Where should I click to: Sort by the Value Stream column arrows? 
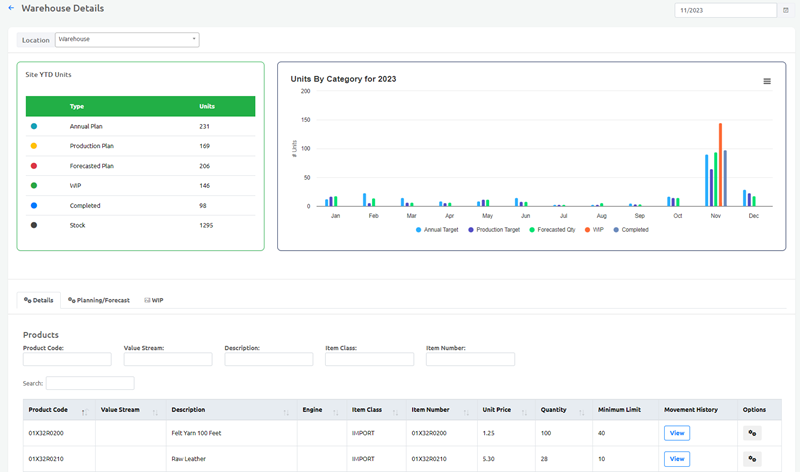coord(155,411)
